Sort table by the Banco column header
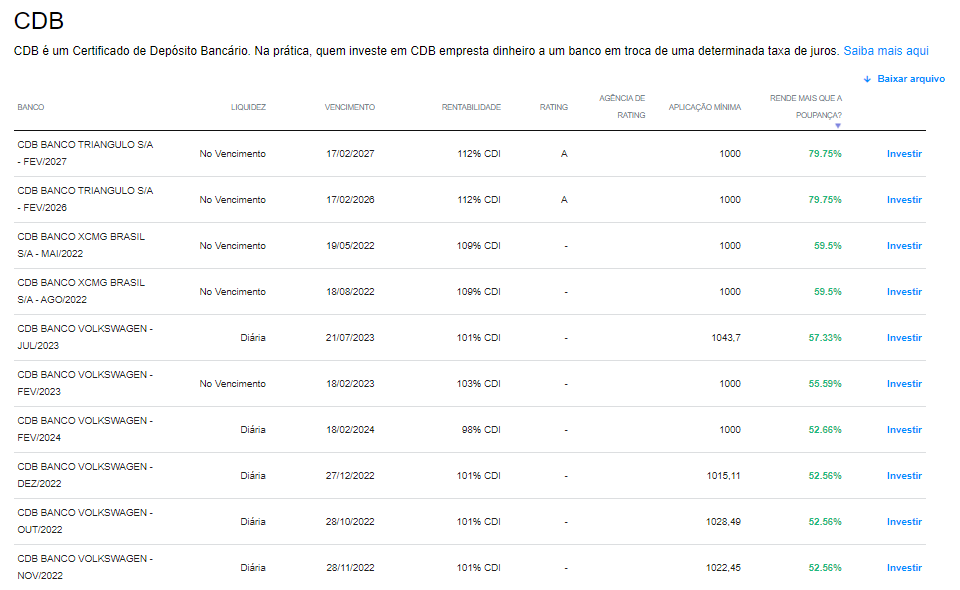The image size is (960, 590). pos(31,107)
